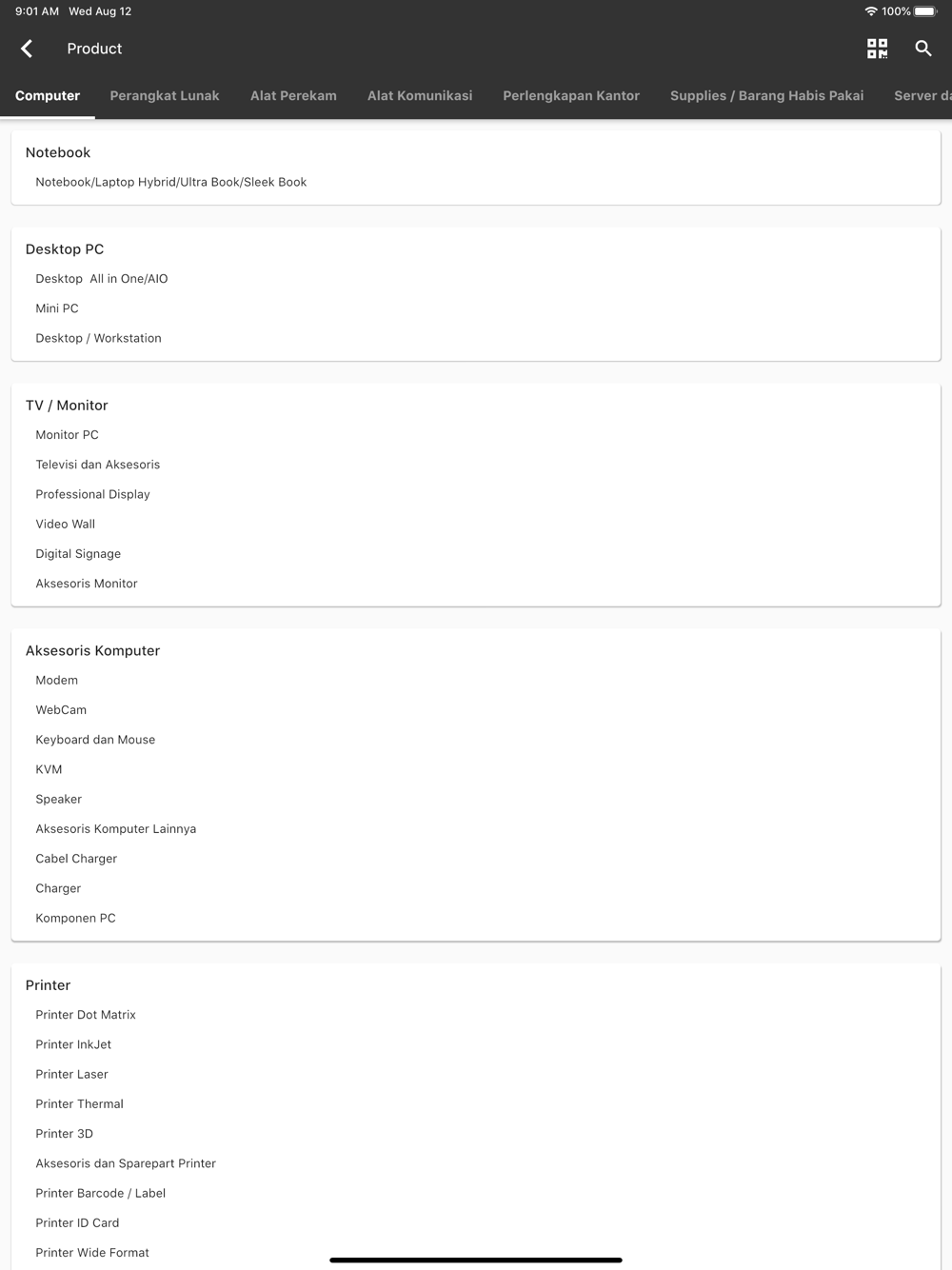This screenshot has height=1270, width=952.
Task: Open Alat Komunikasi tab
Action: coord(420,96)
